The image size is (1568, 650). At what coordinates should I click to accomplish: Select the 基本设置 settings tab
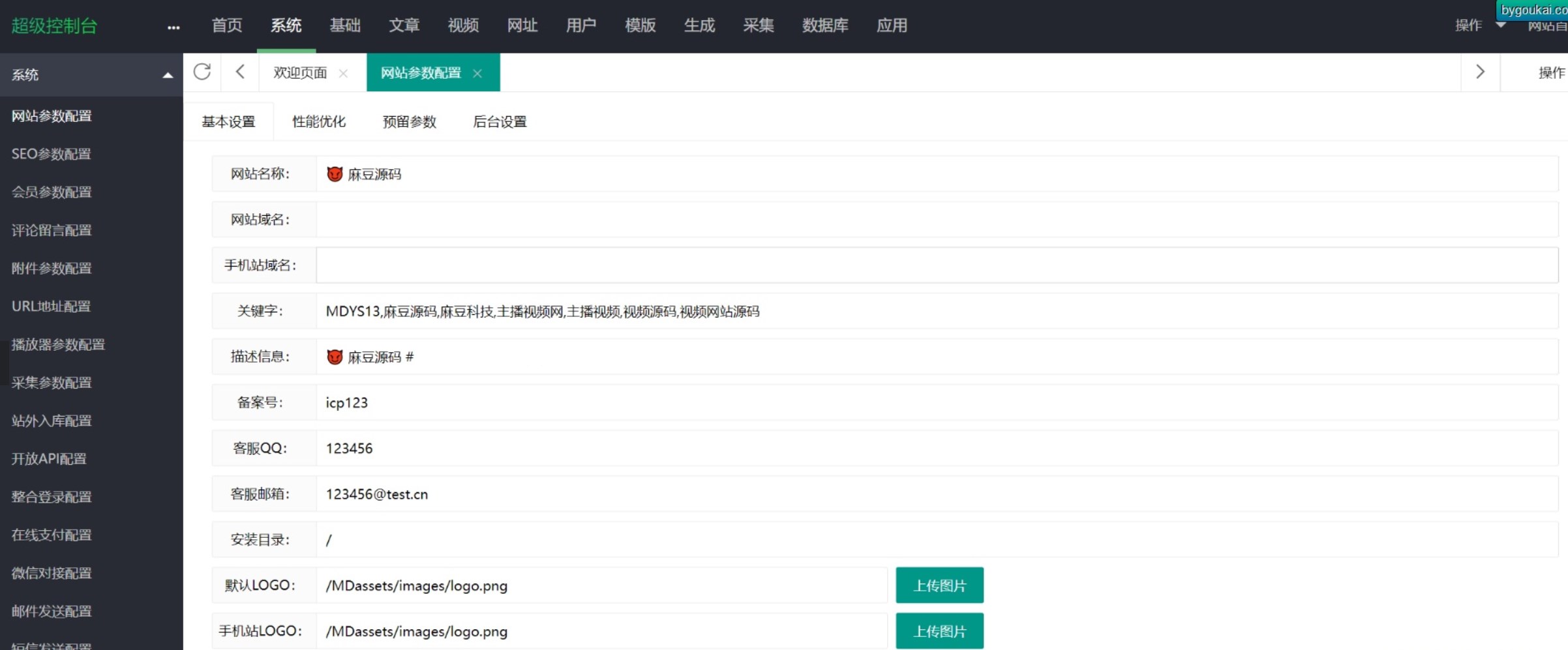(x=228, y=122)
